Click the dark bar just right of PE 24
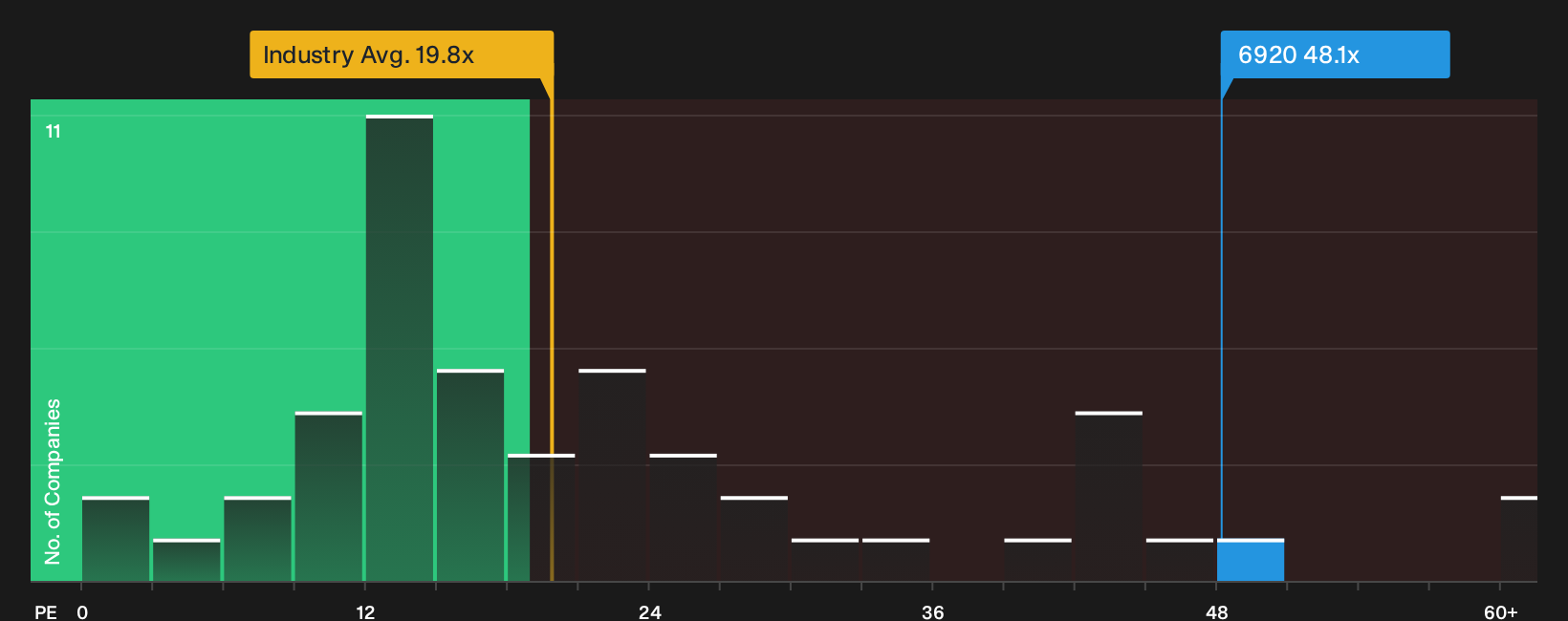This screenshot has width=1568, height=621. click(x=684, y=518)
